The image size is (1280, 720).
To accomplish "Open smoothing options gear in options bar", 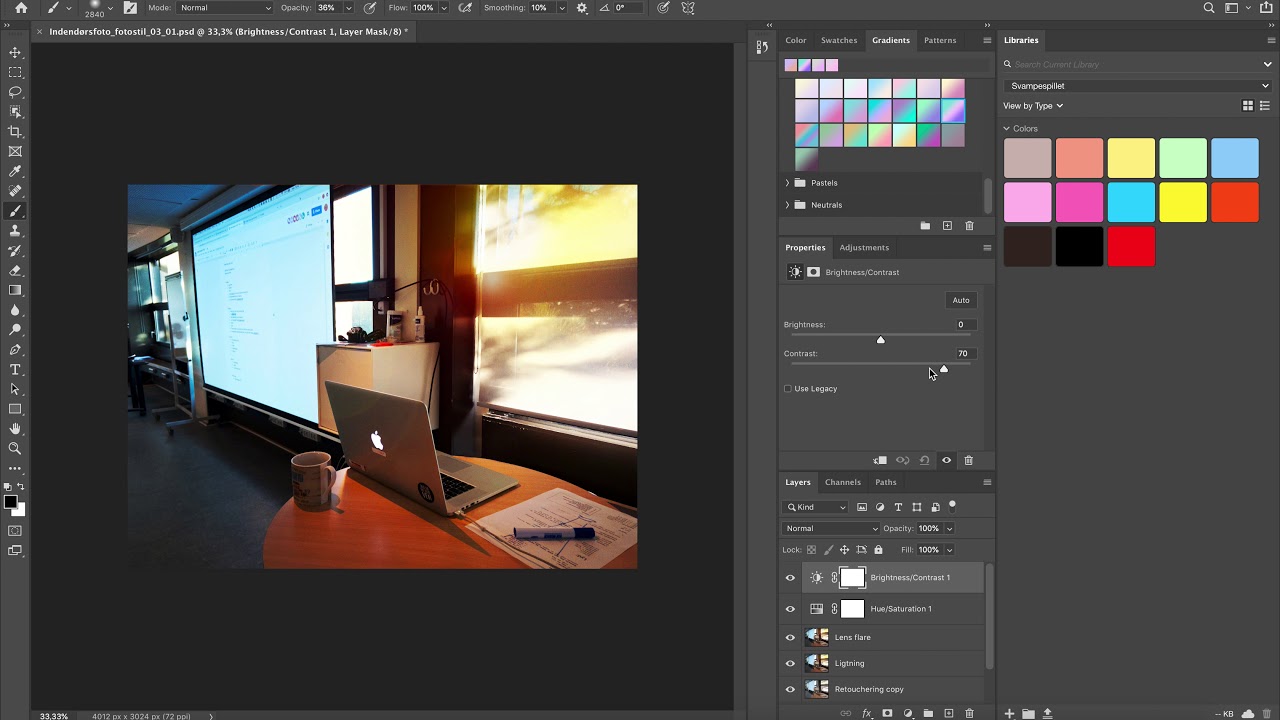I will tap(582, 8).
